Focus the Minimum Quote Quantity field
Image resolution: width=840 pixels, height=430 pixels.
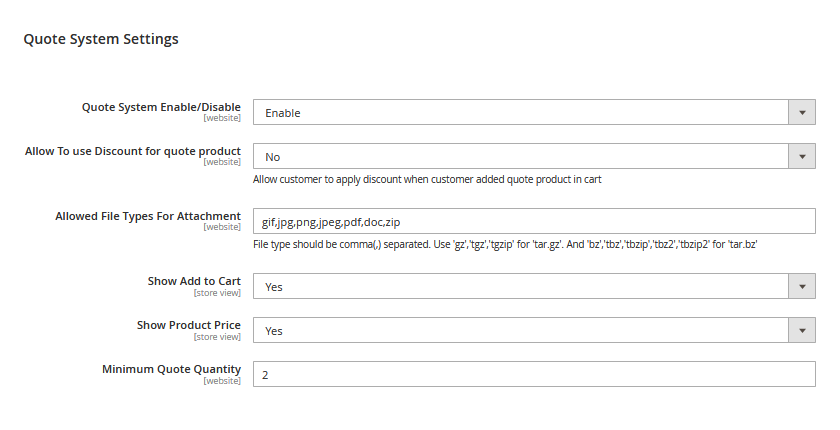click(x=534, y=375)
